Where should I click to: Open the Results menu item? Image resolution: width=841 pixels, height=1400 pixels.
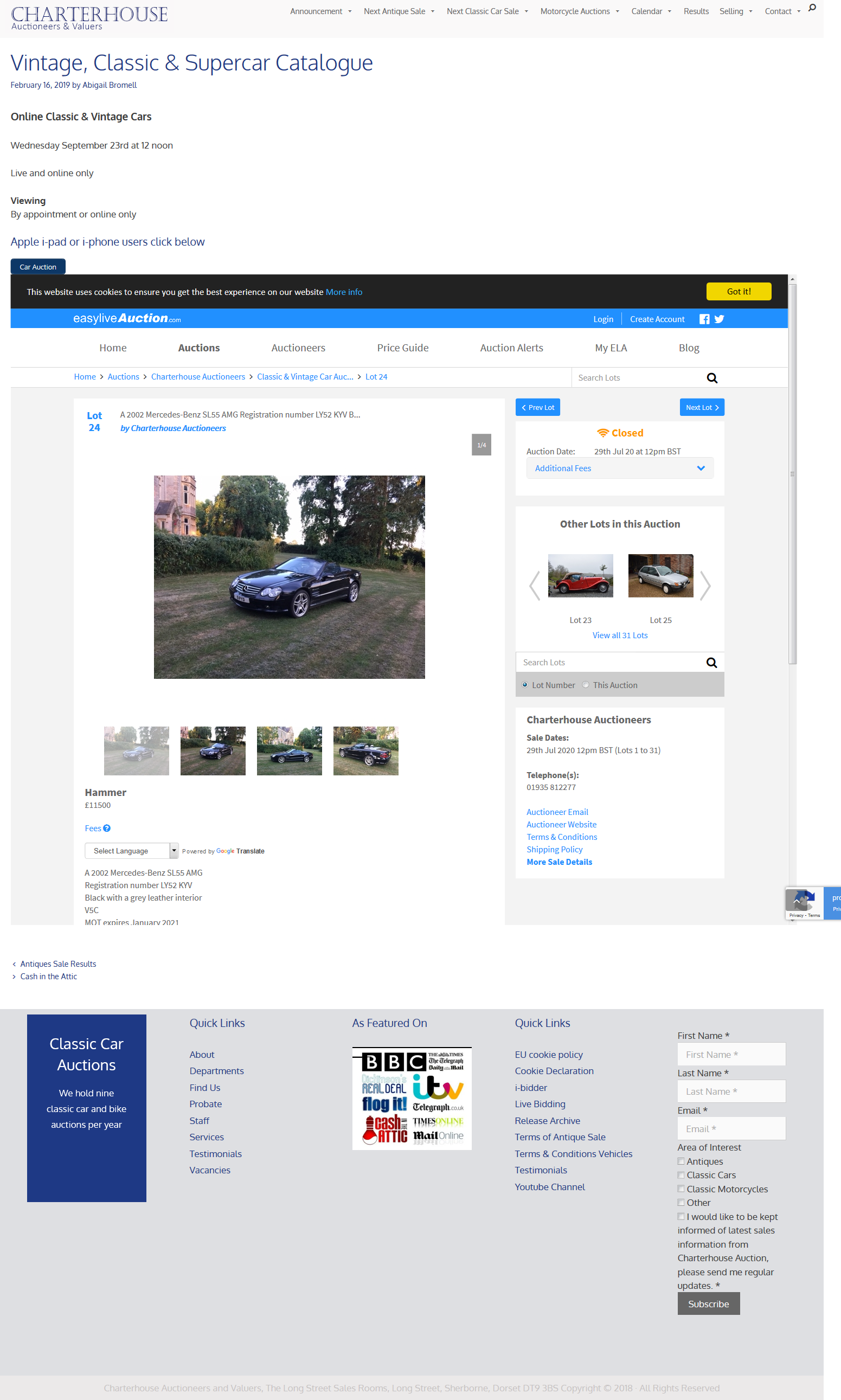696,11
